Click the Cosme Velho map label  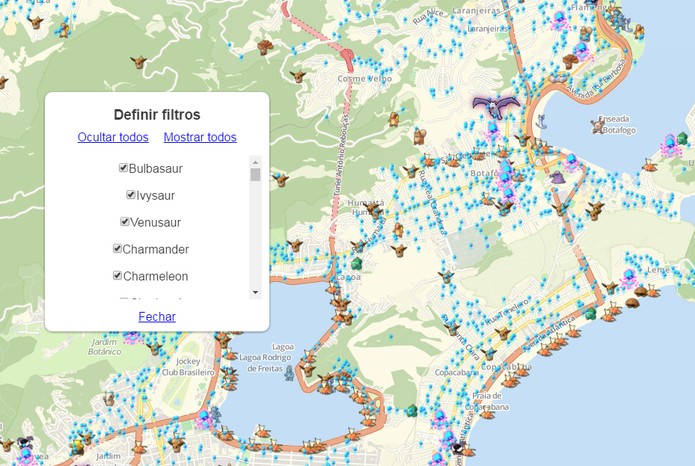(x=364, y=78)
